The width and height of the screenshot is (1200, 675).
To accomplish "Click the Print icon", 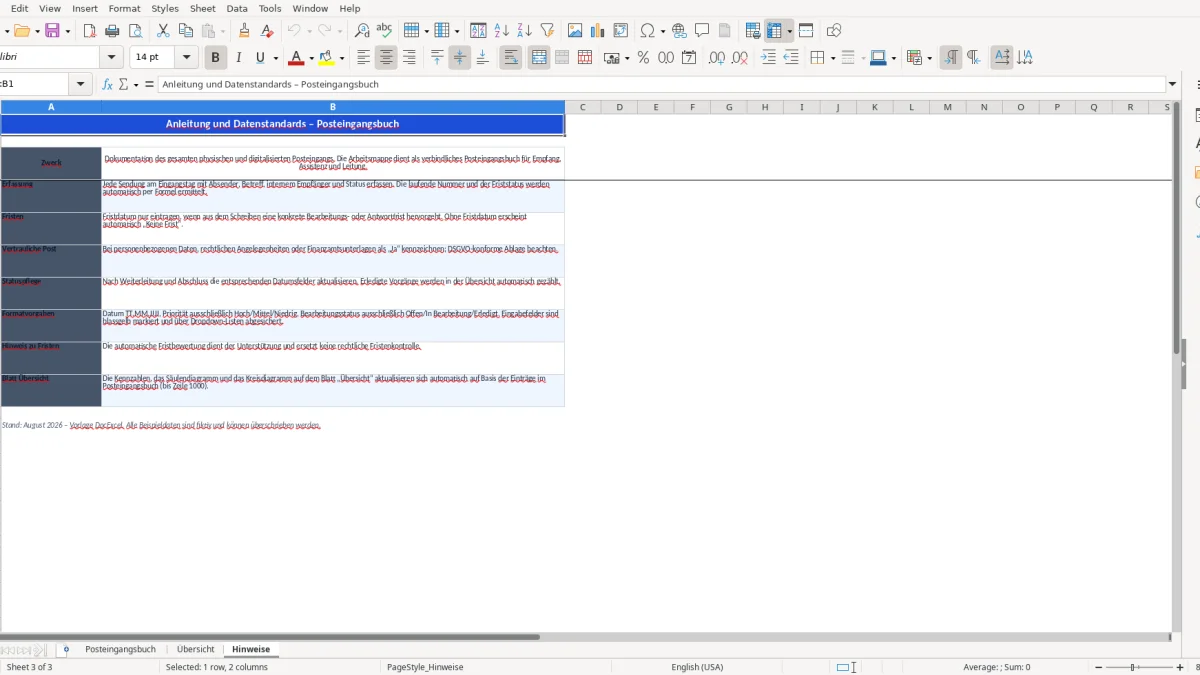I will click(113, 31).
